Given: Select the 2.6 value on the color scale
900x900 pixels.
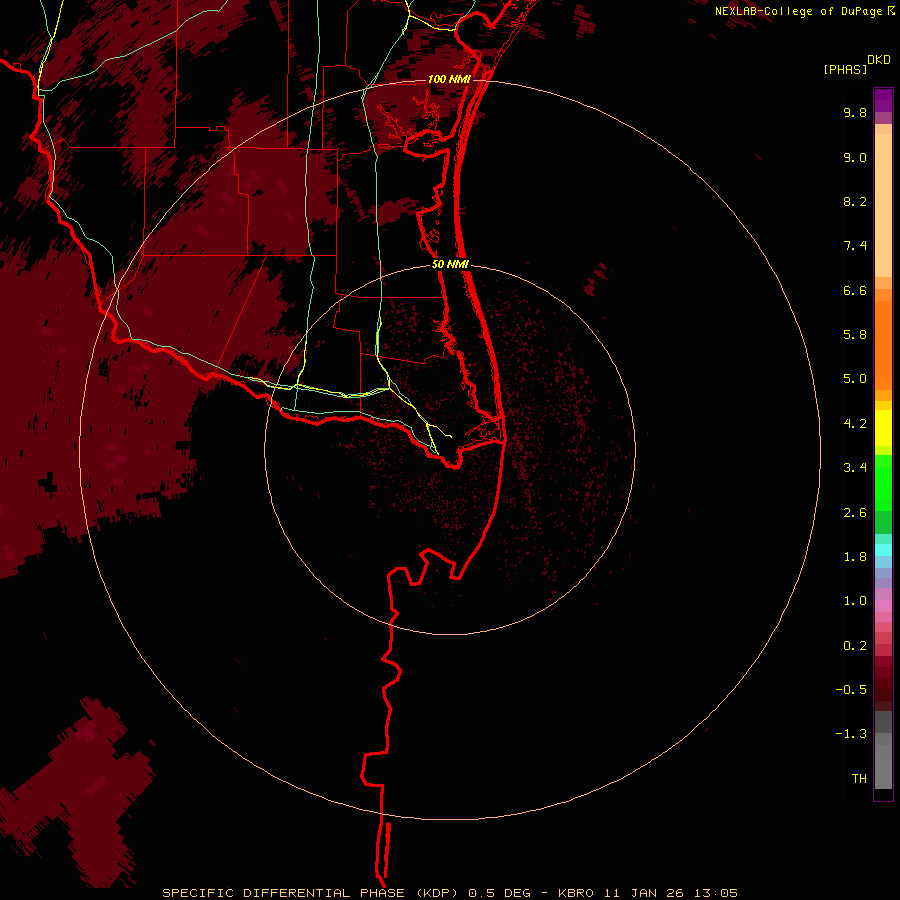Looking at the screenshot, I should point(855,513).
